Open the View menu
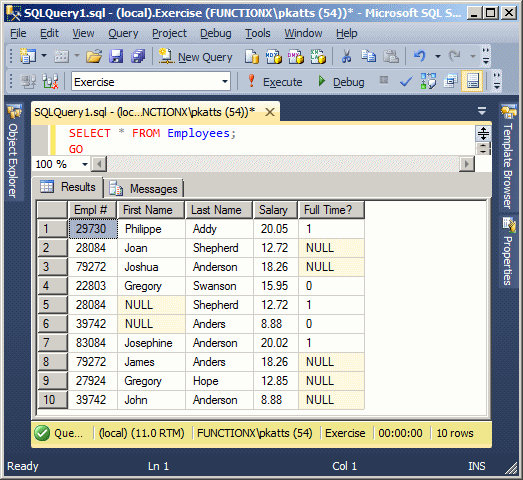The width and height of the screenshot is (523, 480). point(83,33)
